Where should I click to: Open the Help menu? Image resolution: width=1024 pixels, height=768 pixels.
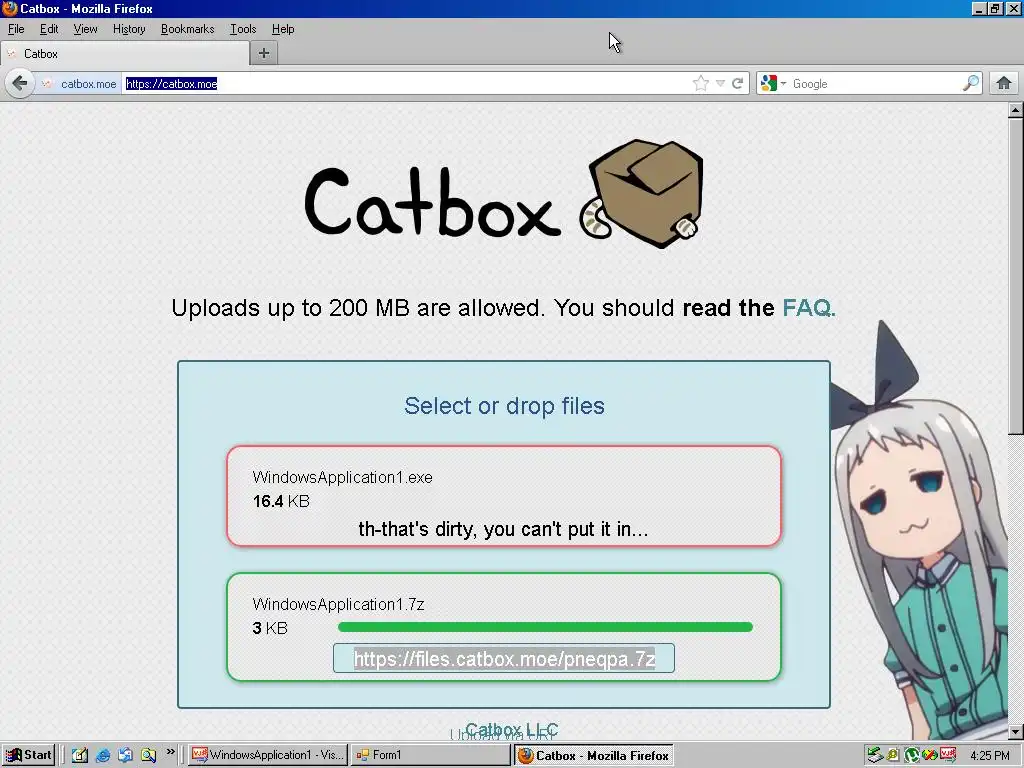pos(283,29)
